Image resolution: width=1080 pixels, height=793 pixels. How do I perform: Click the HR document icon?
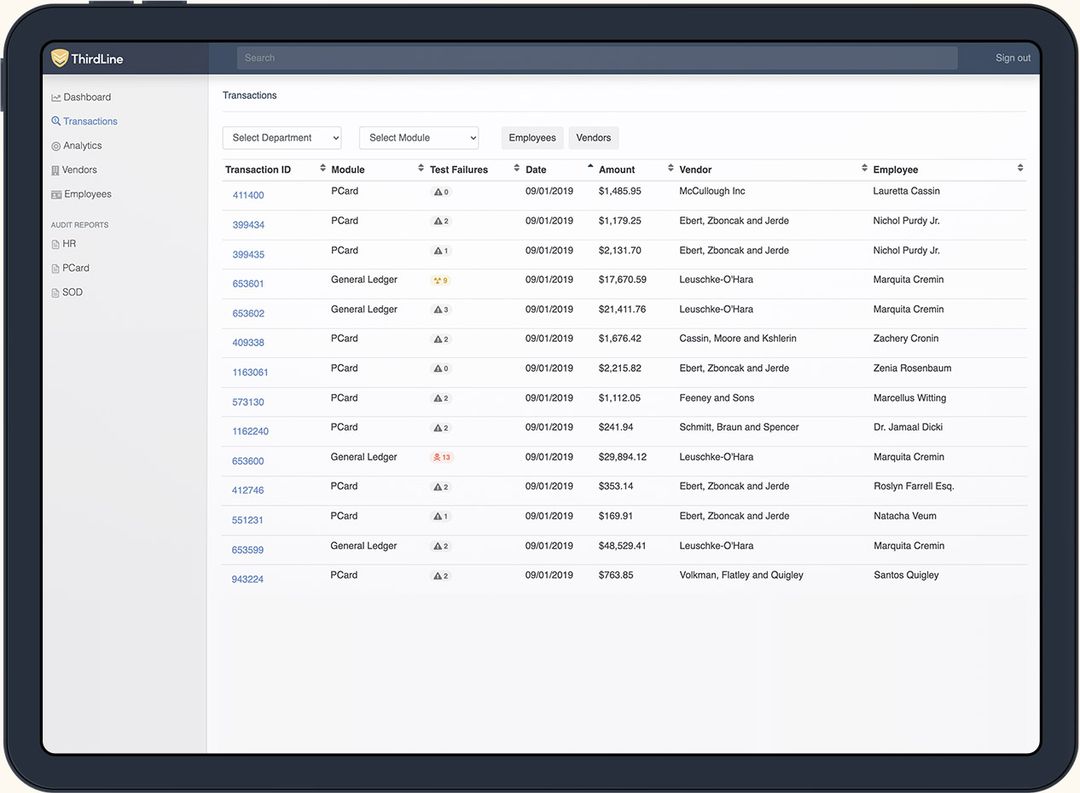click(x=55, y=245)
